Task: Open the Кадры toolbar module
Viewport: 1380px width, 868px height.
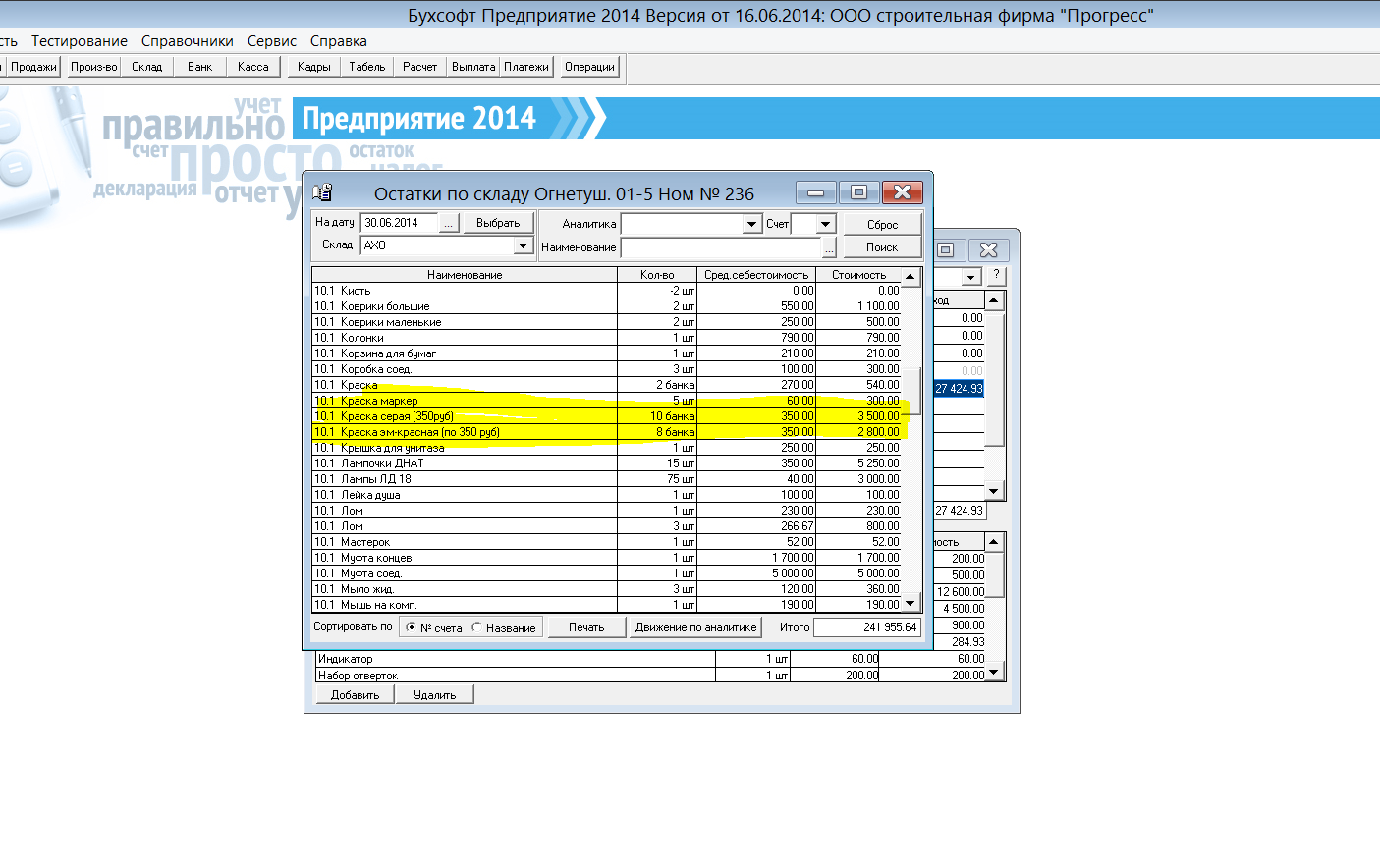Action: [314, 67]
